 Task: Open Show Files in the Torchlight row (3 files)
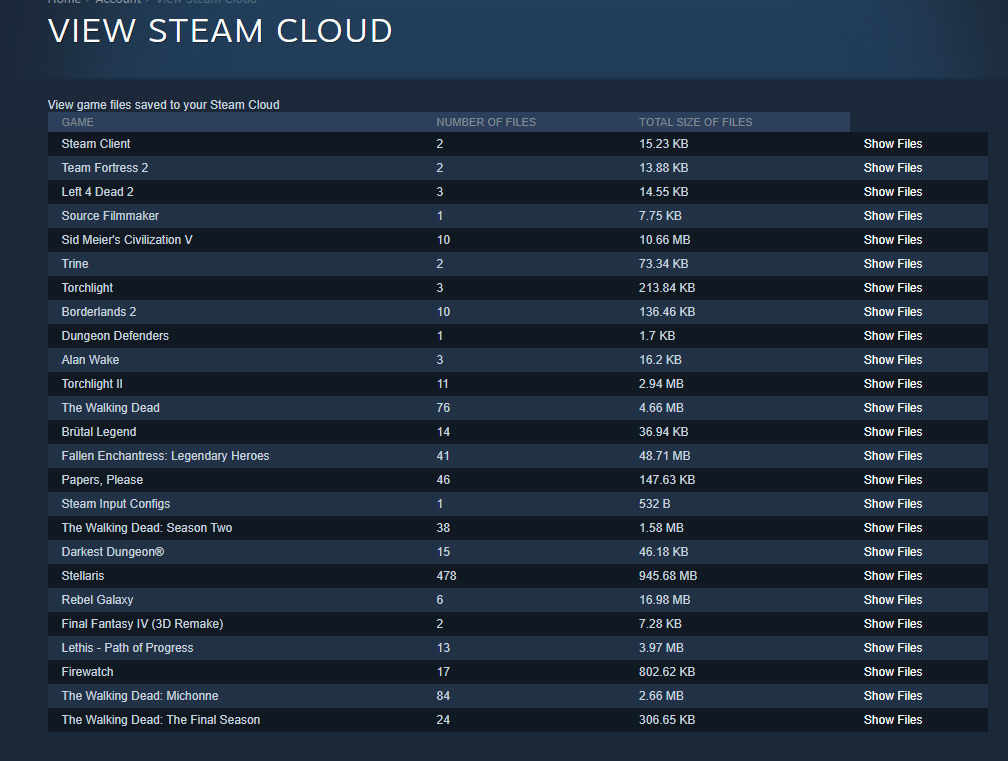tap(892, 288)
